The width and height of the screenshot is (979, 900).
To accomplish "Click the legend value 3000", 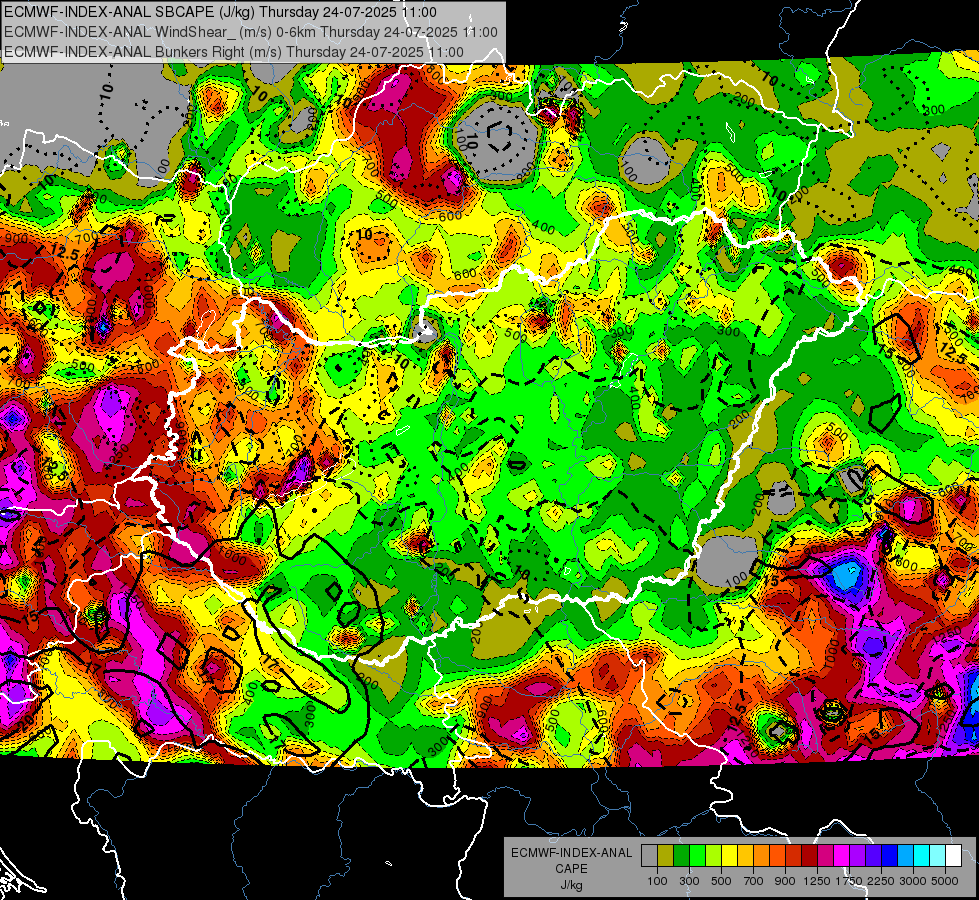I will point(913,881).
